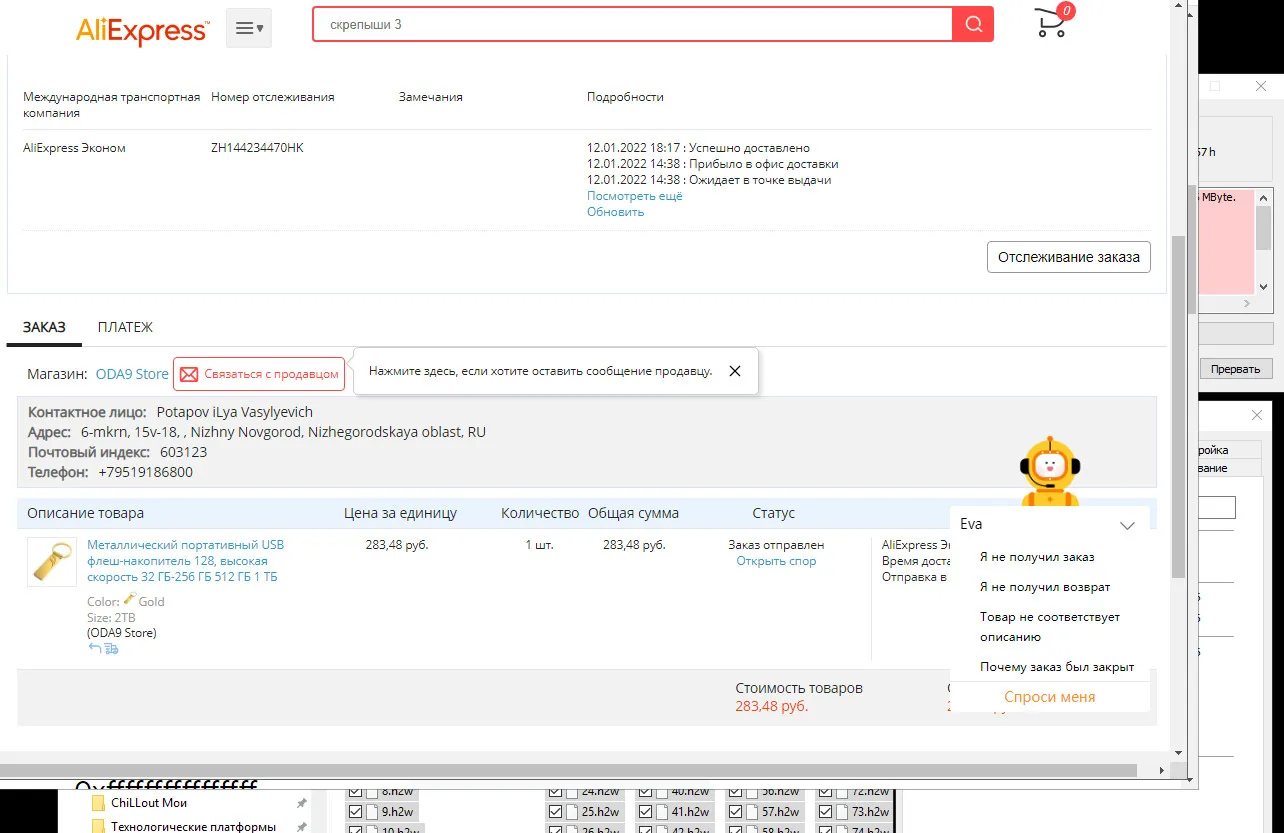
Task: Click the down arrow of the pink log scrollbar
Action: click(1264, 285)
